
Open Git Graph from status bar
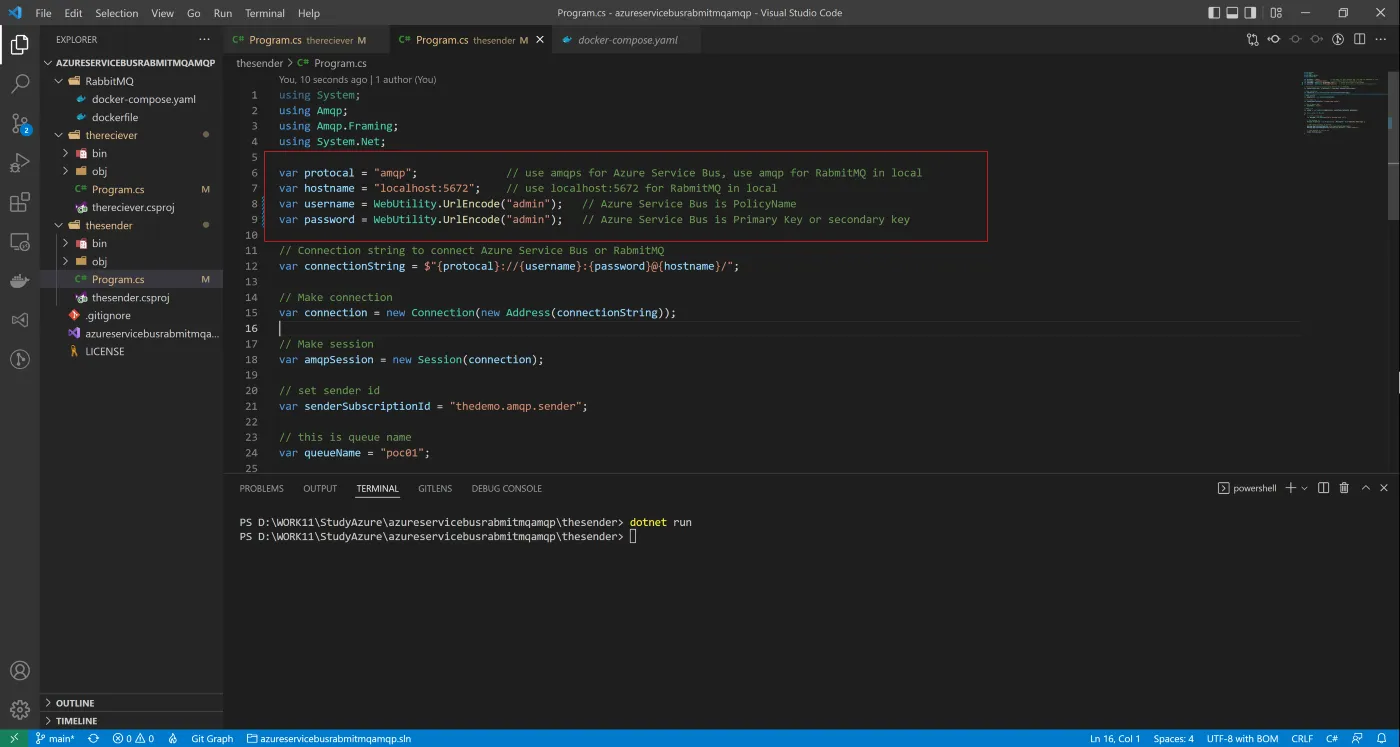coord(212,739)
